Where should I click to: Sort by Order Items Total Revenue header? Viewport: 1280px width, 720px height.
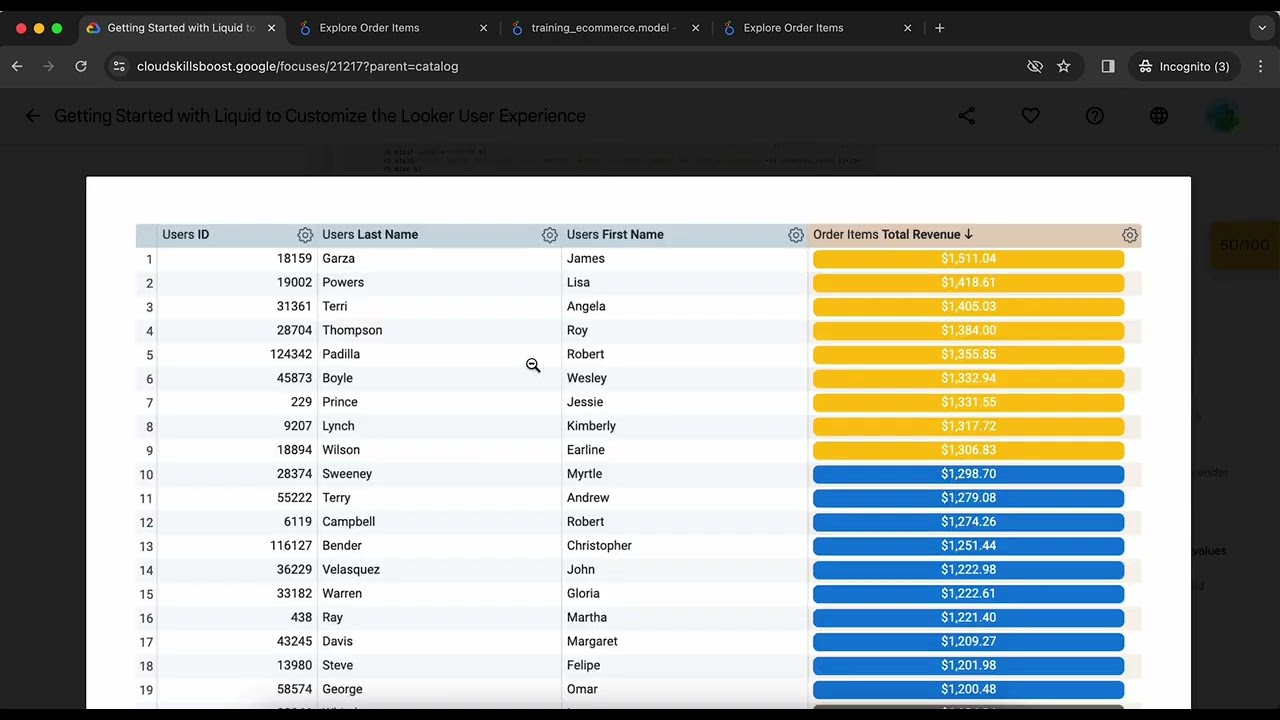(893, 235)
